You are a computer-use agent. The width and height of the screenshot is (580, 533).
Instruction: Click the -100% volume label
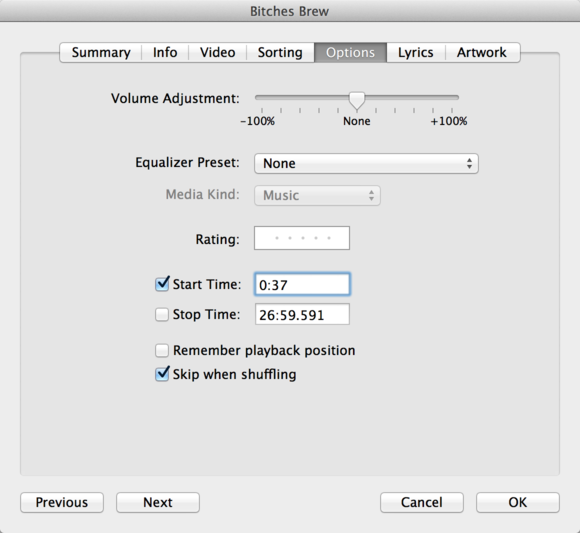tap(257, 121)
